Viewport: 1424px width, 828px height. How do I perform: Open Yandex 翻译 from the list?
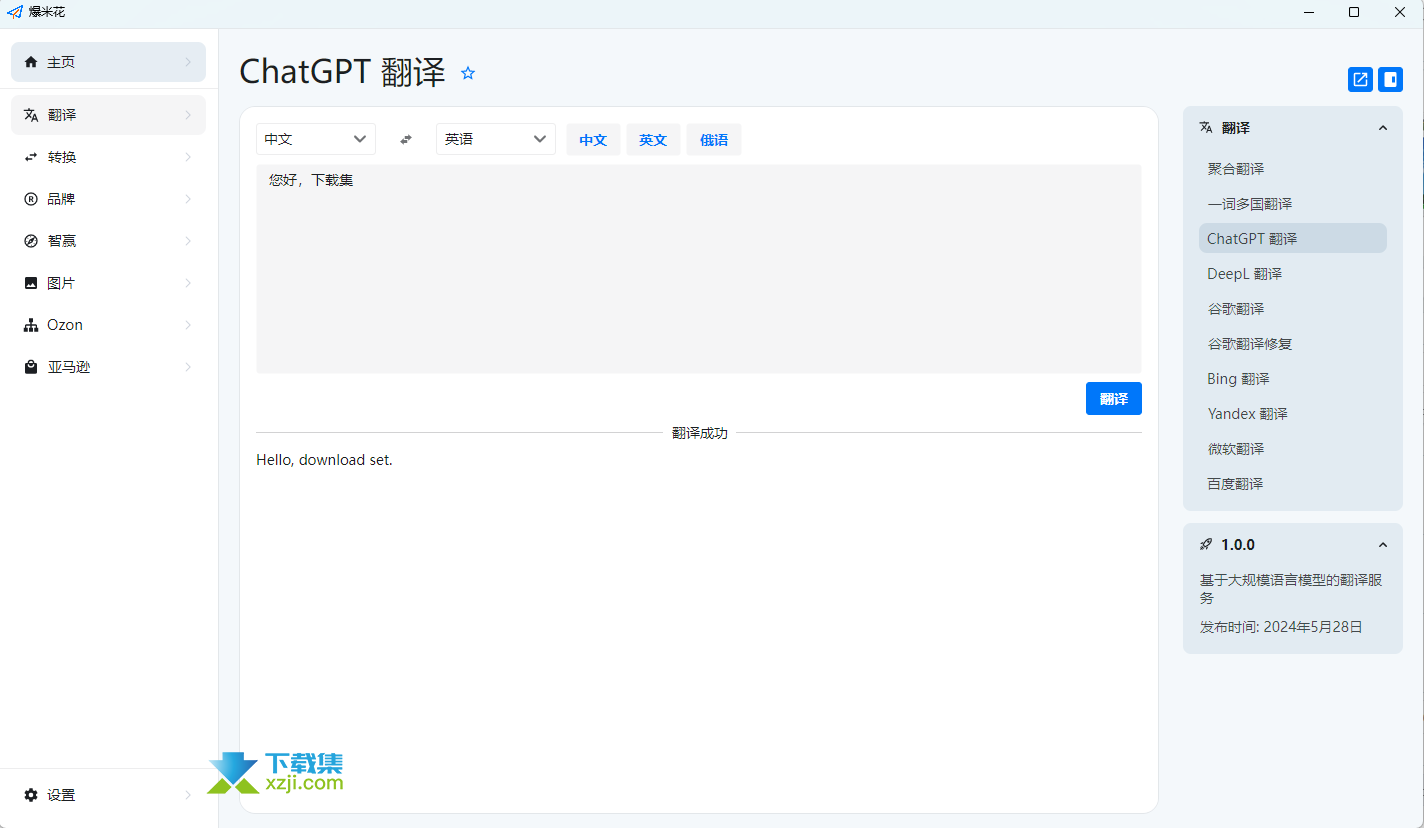[1293, 414]
